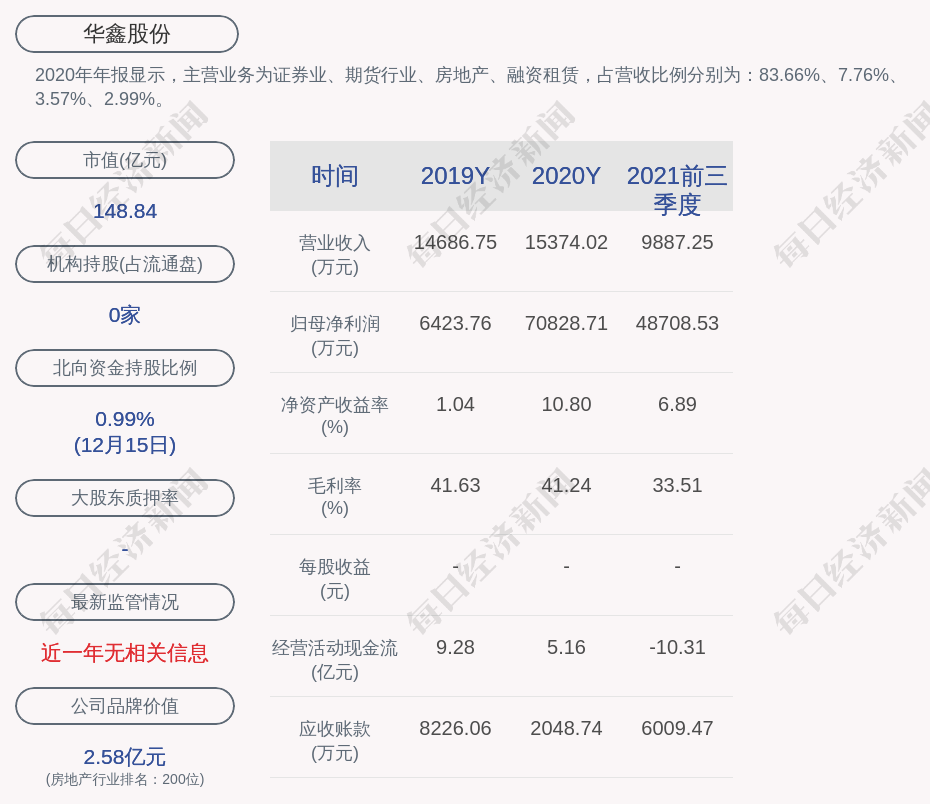The height and width of the screenshot is (804, 930).
Task: Select the 毛利率(%) row label
Action: 335,497
